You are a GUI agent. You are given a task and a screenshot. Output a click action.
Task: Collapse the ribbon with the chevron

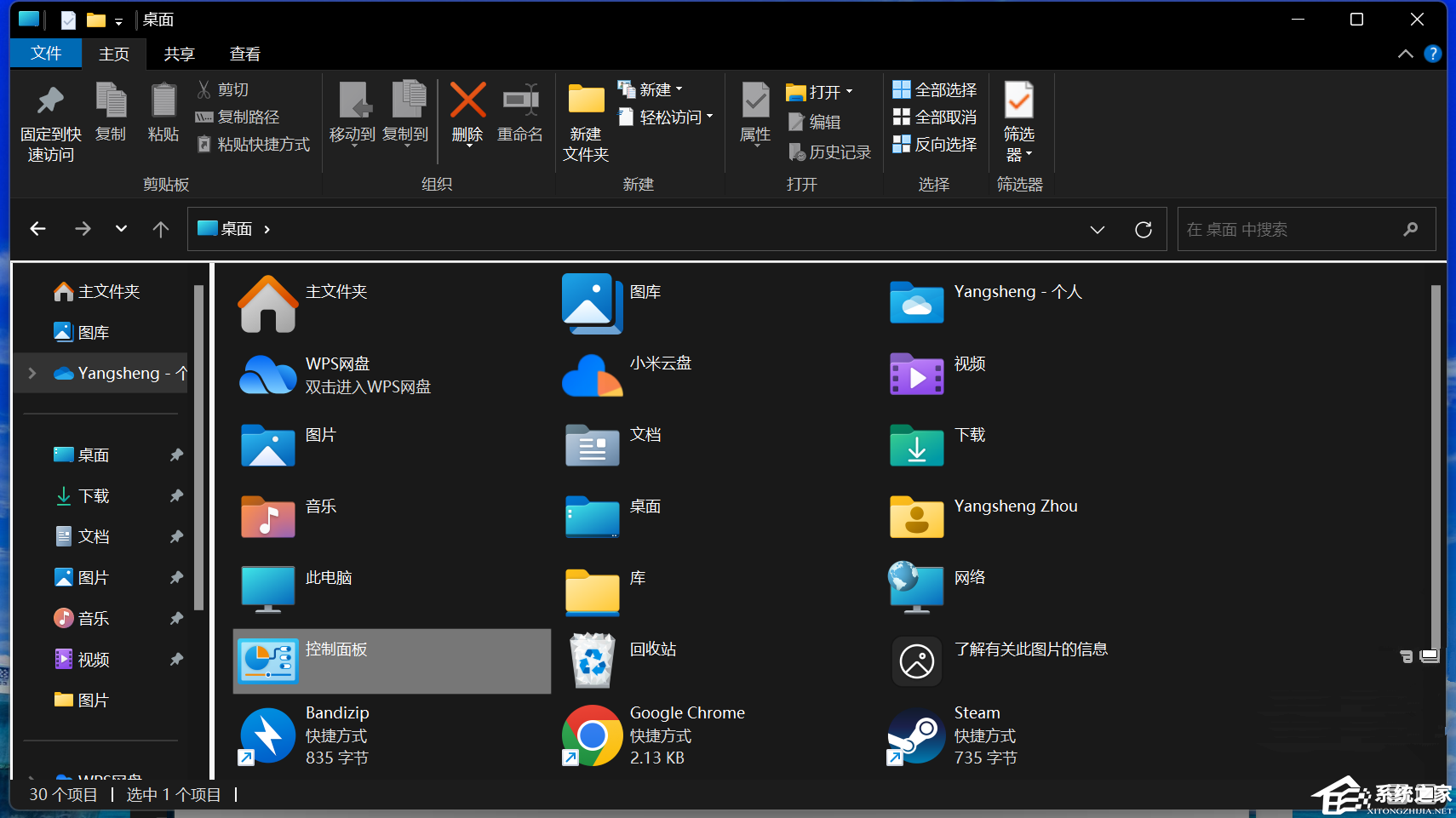[1405, 54]
